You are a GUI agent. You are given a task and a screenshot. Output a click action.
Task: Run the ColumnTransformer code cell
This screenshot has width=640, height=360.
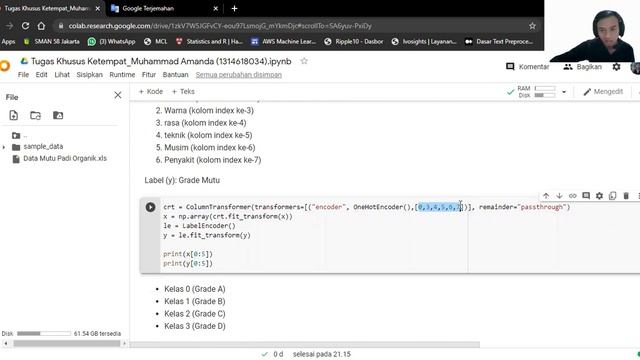pyautogui.click(x=150, y=207)
